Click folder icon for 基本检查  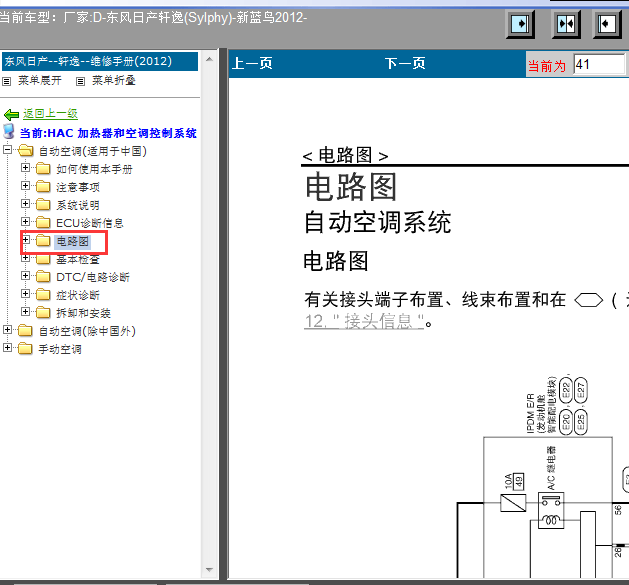click(x=43, y=259)
